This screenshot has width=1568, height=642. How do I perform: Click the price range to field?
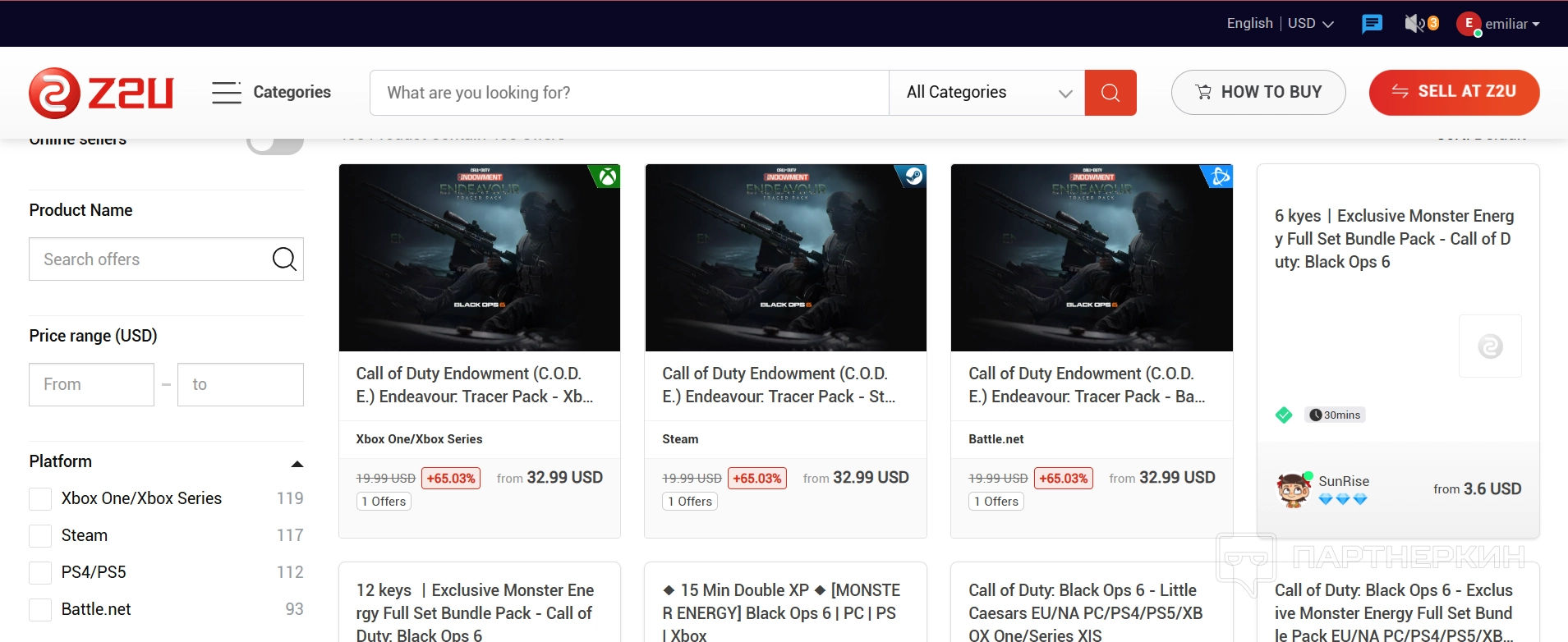241,384
